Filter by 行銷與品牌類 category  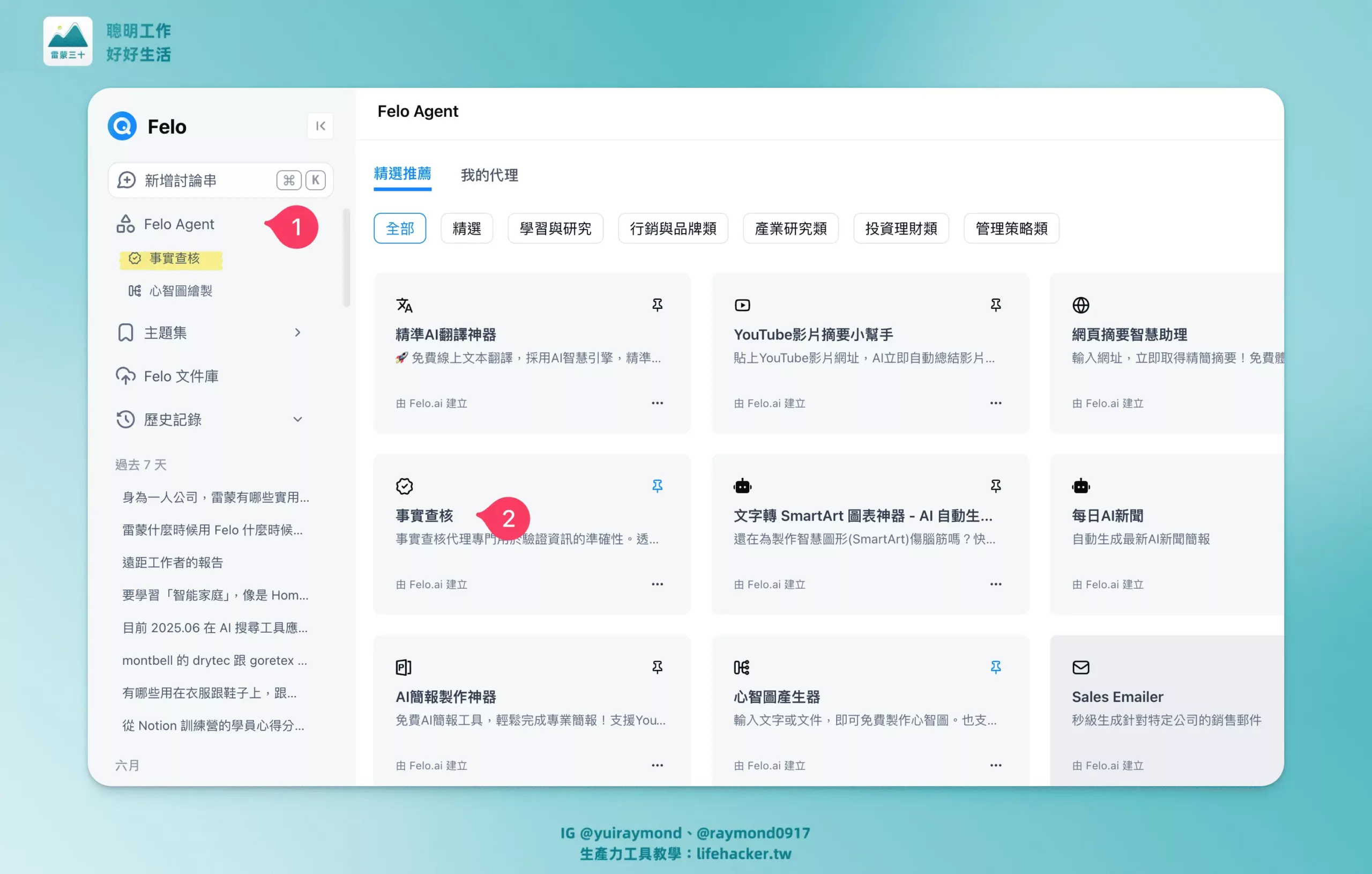click(673, 228)
